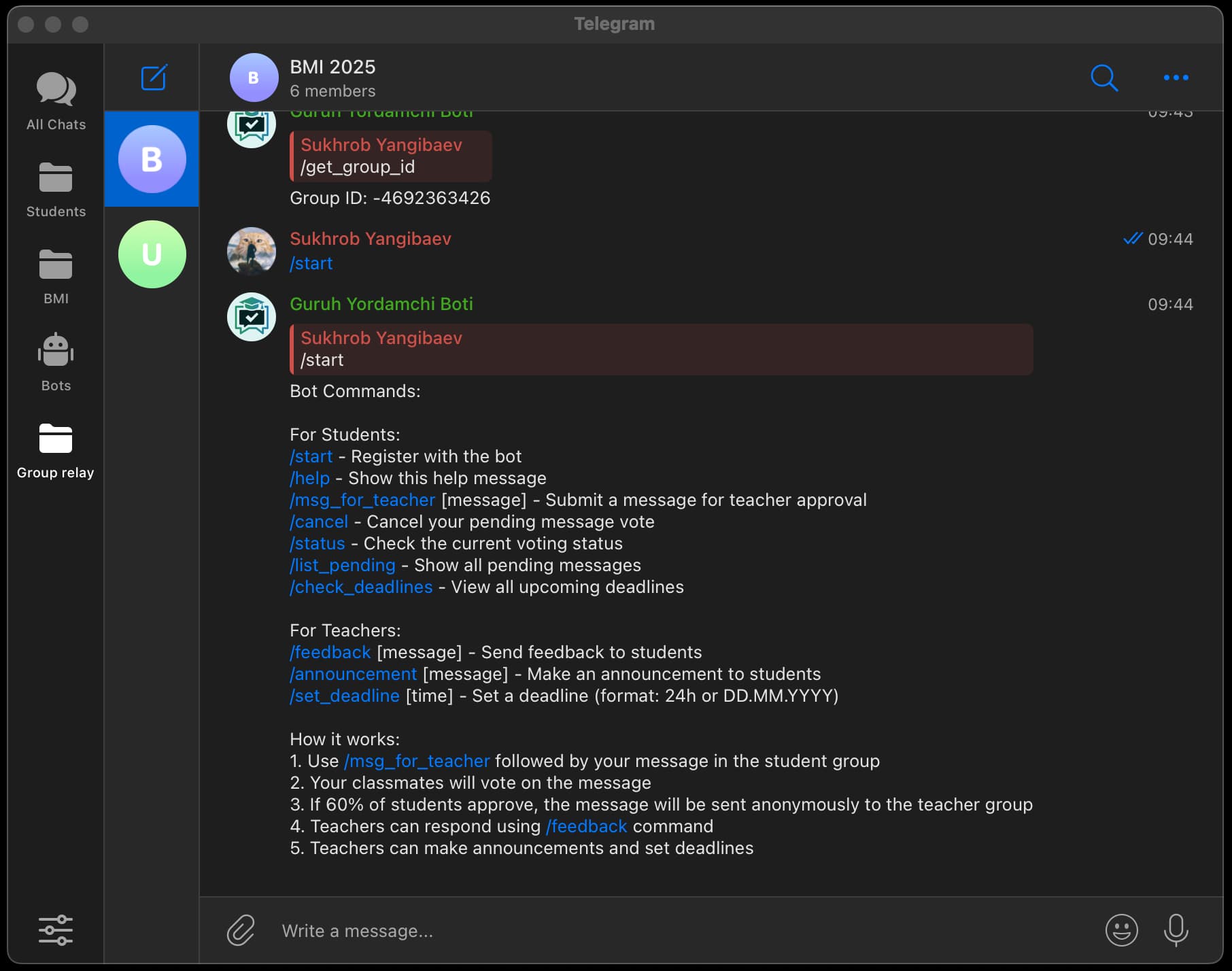Click the microphone voice message icon

(x=1176, y=930)
